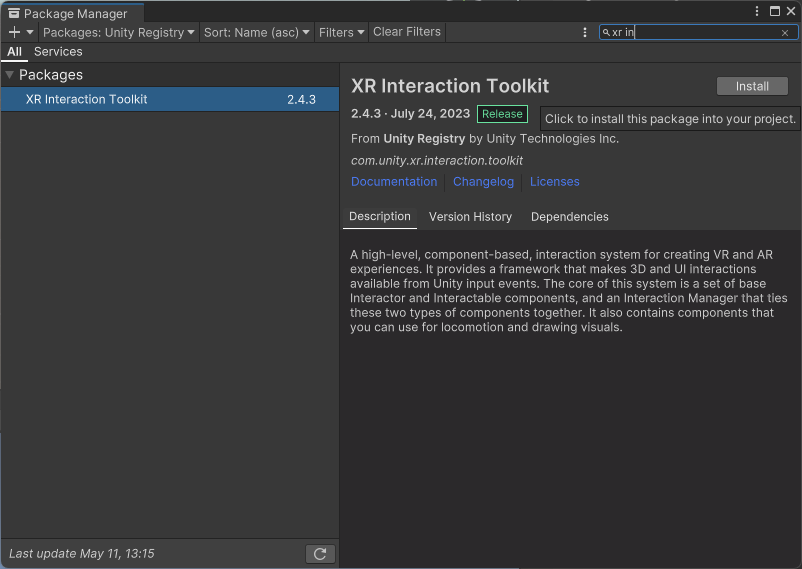
Task: Open the Licenses link
Action: (x=554, y=182)
